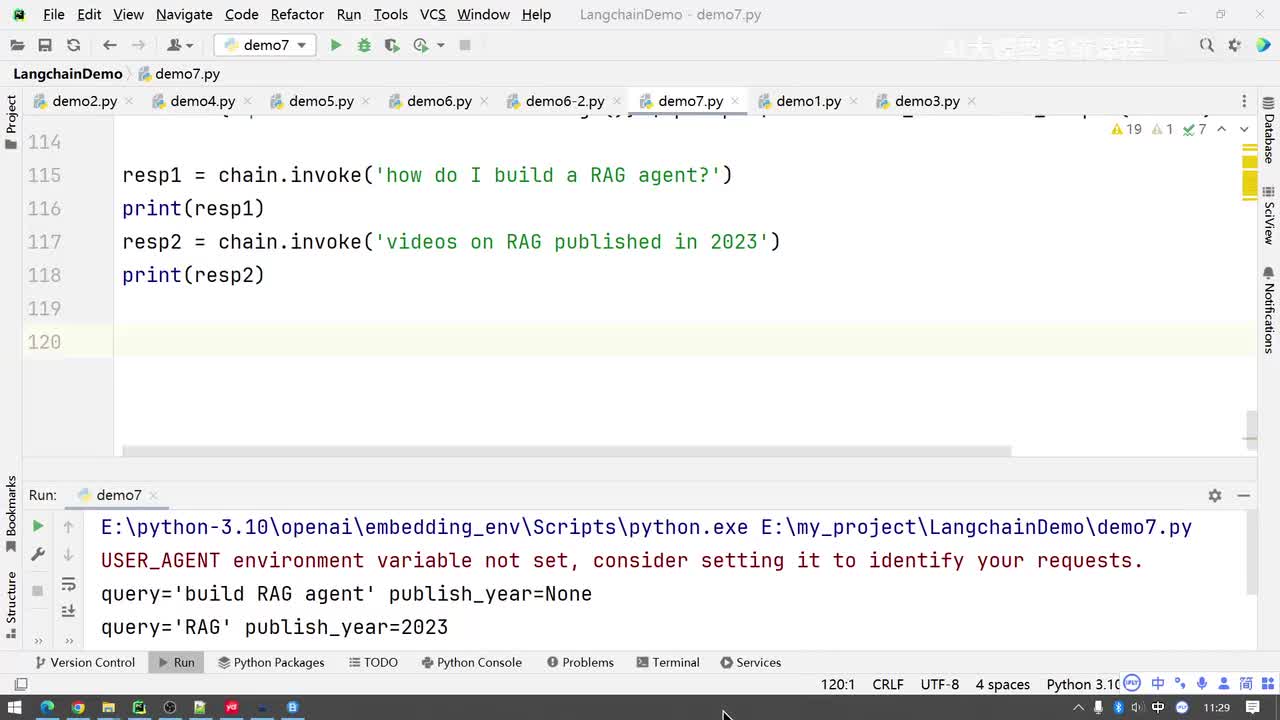Click Scroll to End icon in Run panel
This screenshot has height=720, width=1280.
click(68, 611)
